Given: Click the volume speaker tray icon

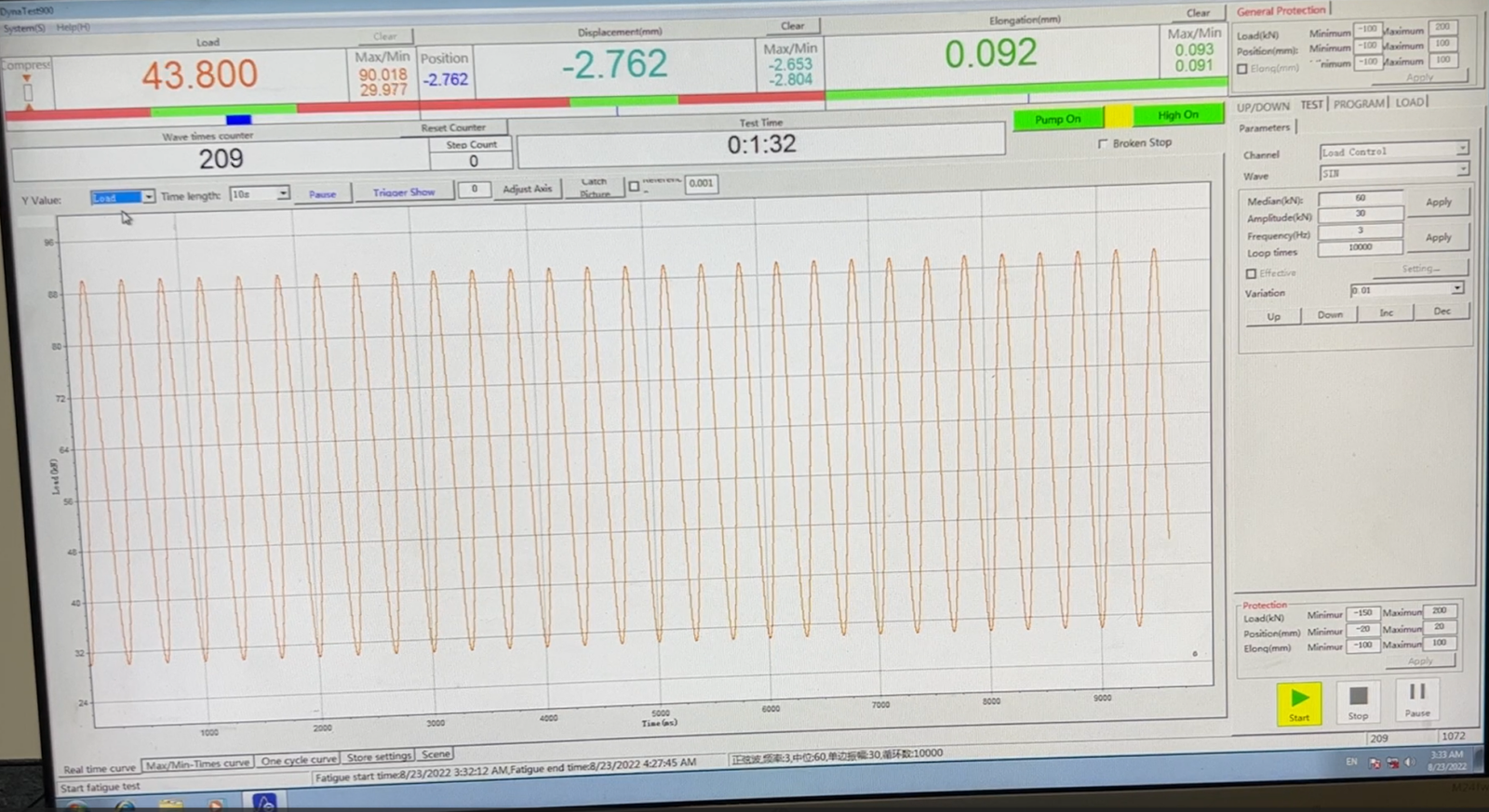Looking at the screenshot, I should coord(1410,763).
